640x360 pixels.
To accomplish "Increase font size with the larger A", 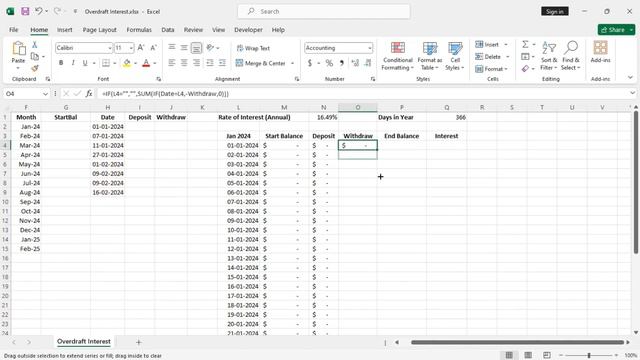I will (141, 48).
